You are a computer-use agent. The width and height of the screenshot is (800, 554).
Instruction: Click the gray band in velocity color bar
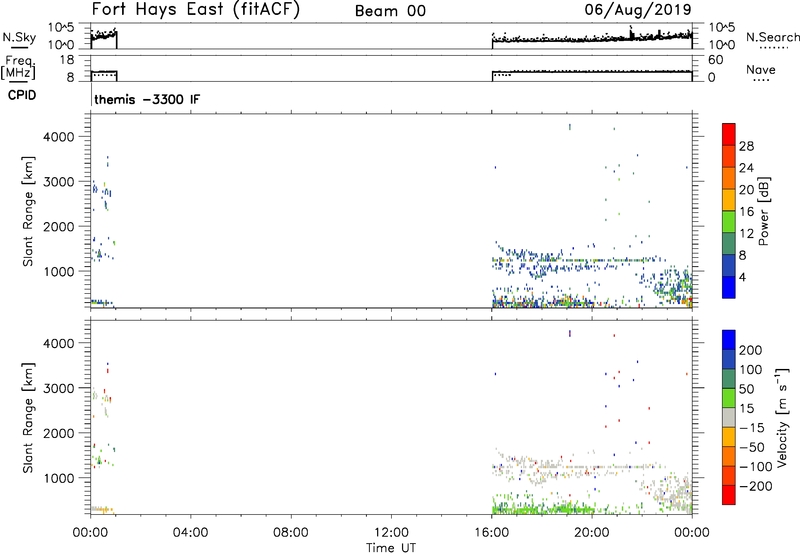tap(729, 418)
